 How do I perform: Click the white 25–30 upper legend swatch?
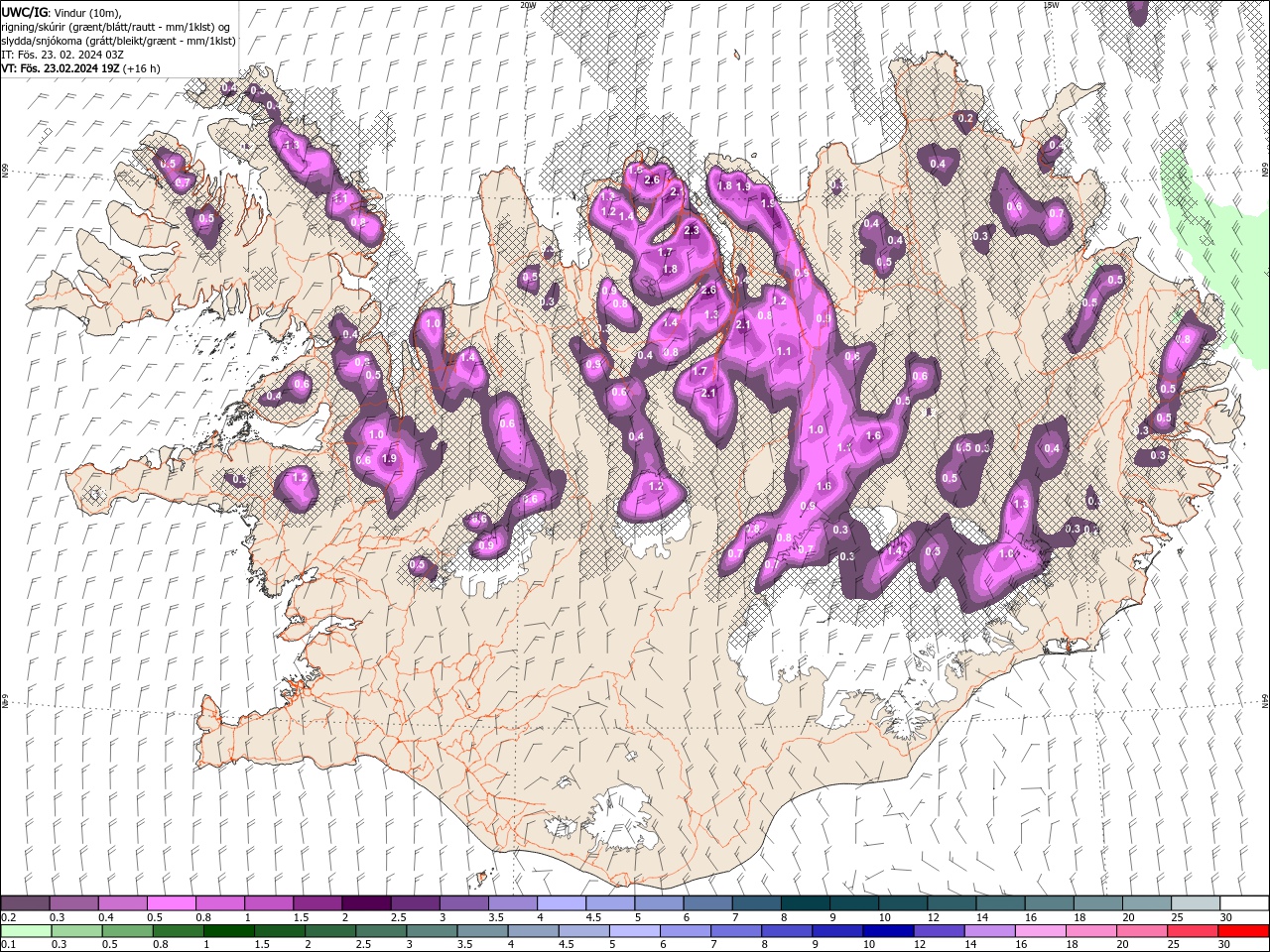[x=1195, y=903]
